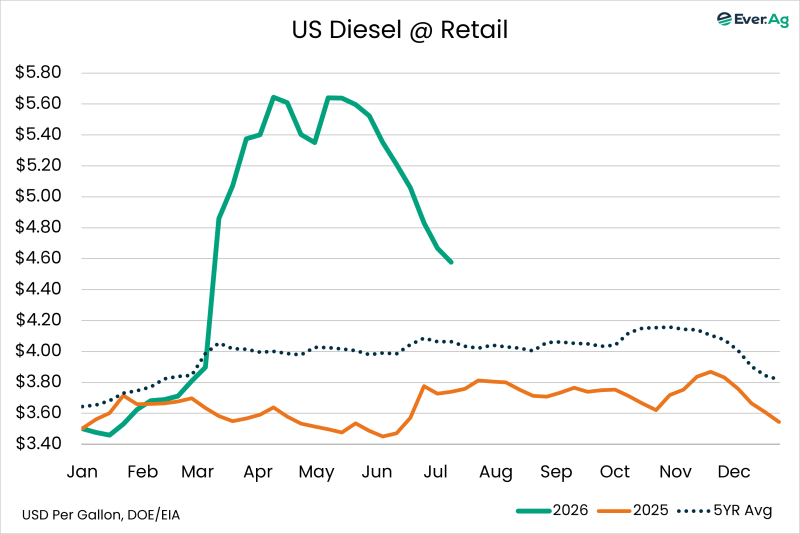Click the Apr month label
Image resolution: width=800 pixels, height=534 pixels.
258,473
